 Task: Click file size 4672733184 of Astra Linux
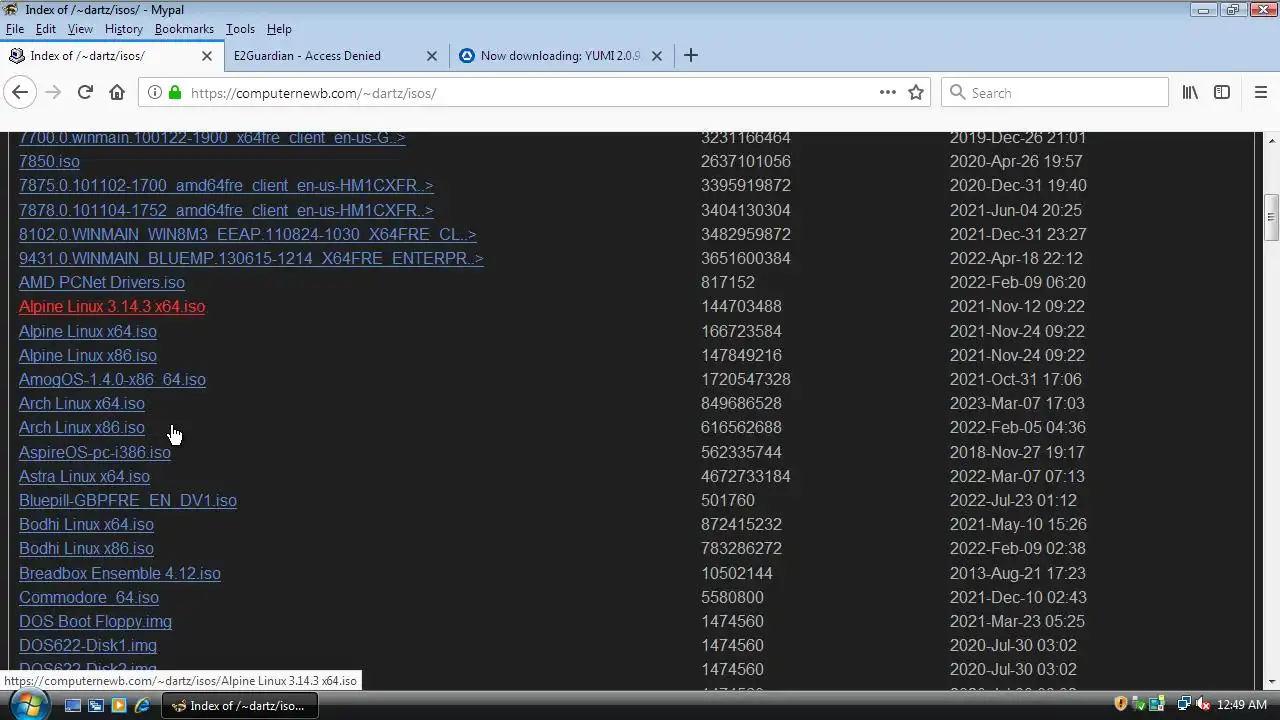point(746,476)
